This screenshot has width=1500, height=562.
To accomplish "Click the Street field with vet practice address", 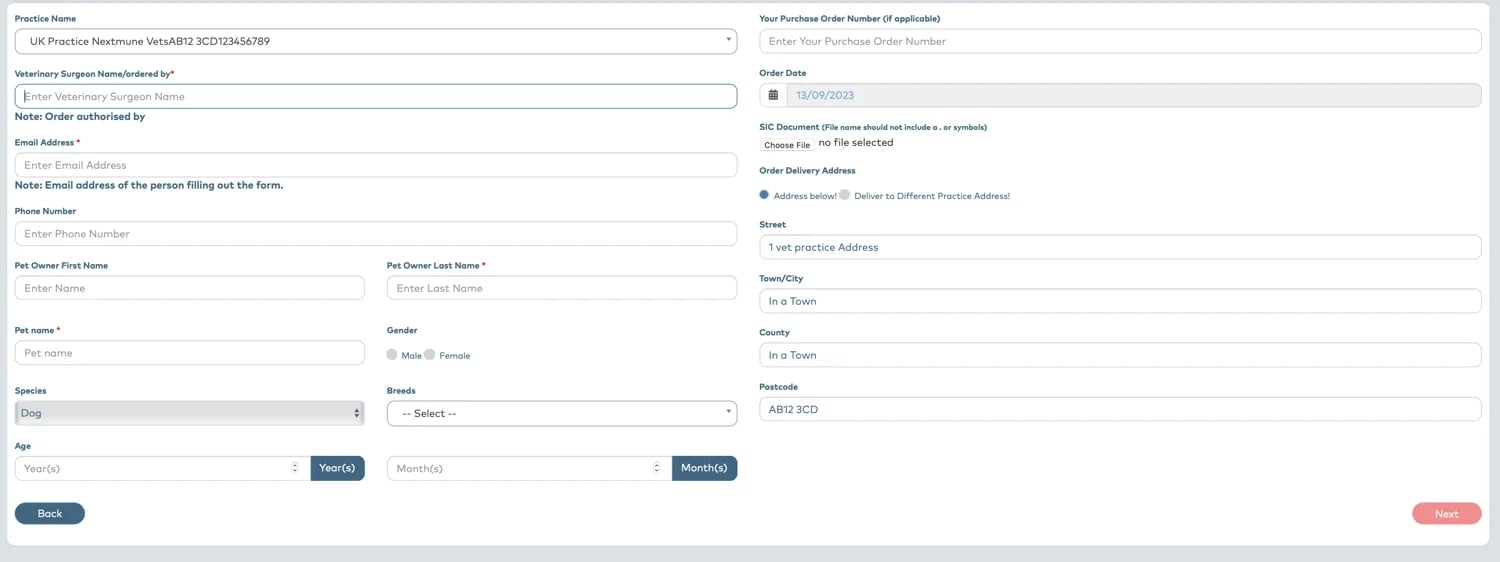I will click(x=1120, y=247).
